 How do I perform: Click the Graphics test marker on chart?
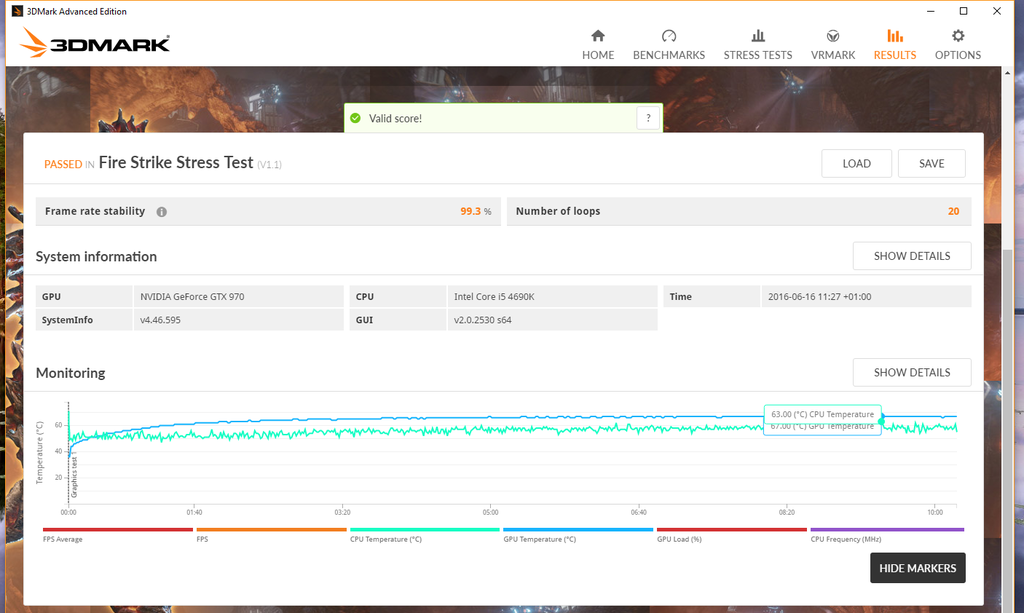click(x=74, y=477)
